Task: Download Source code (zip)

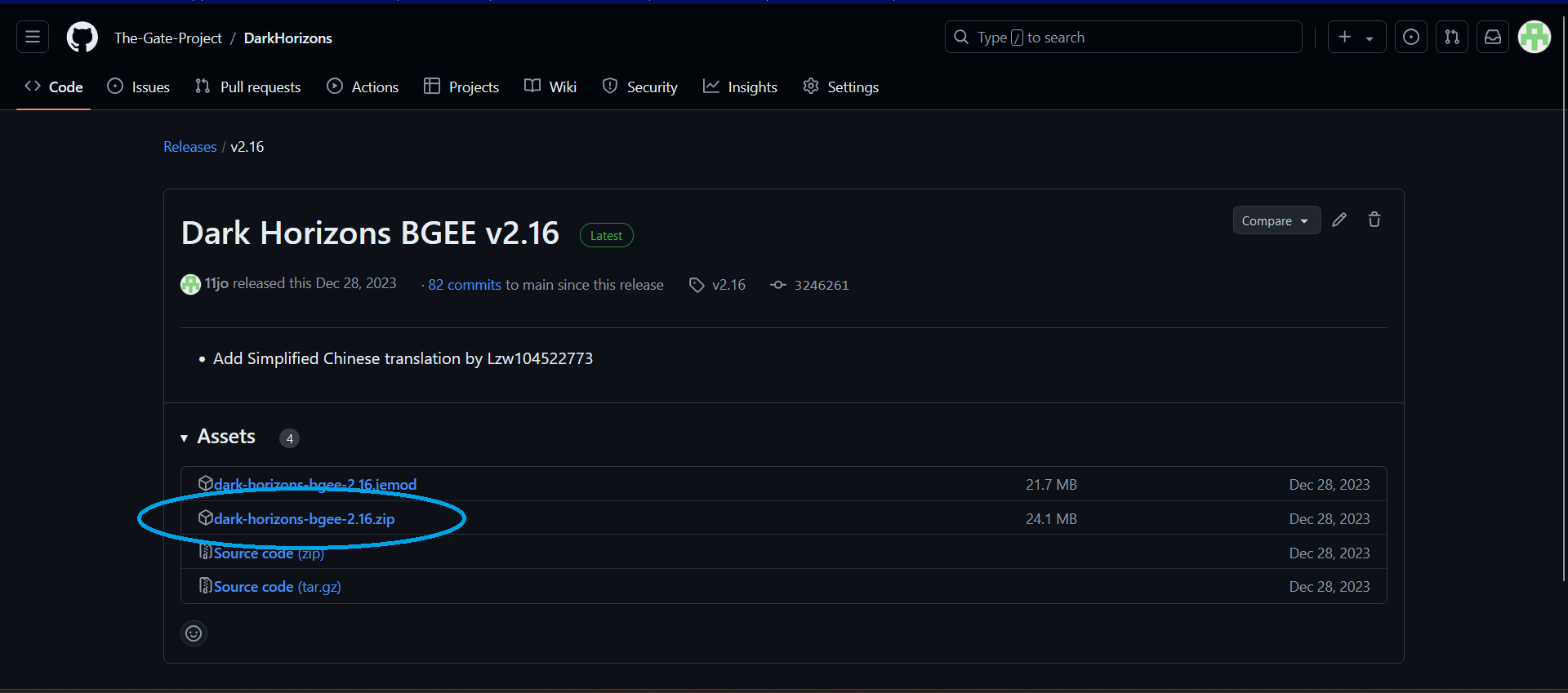Action: 269,553
